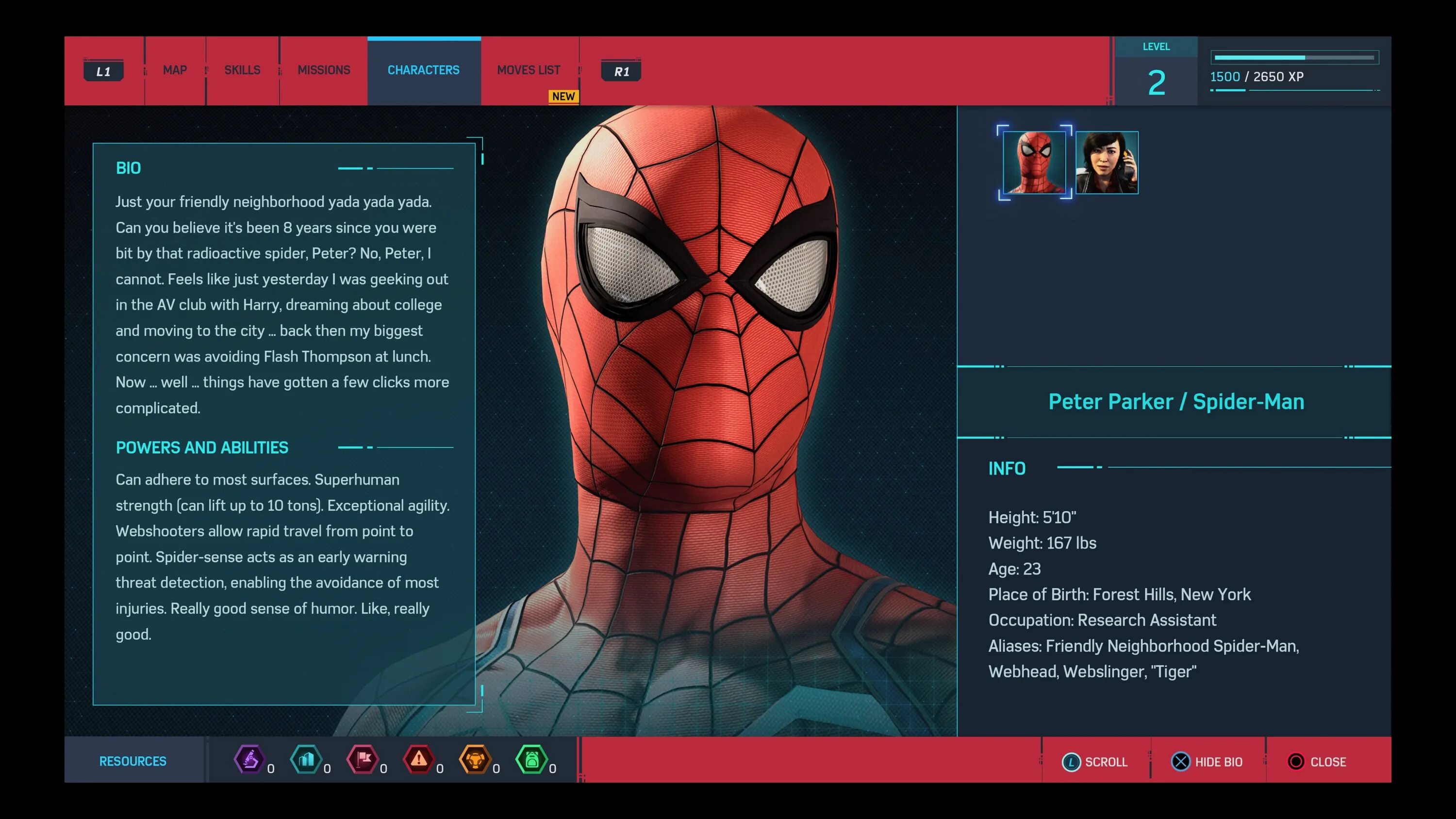1456x819 pixels.
Task: Open the MOVES LIST tab marked NEW
Action: (x=529, y=70)
